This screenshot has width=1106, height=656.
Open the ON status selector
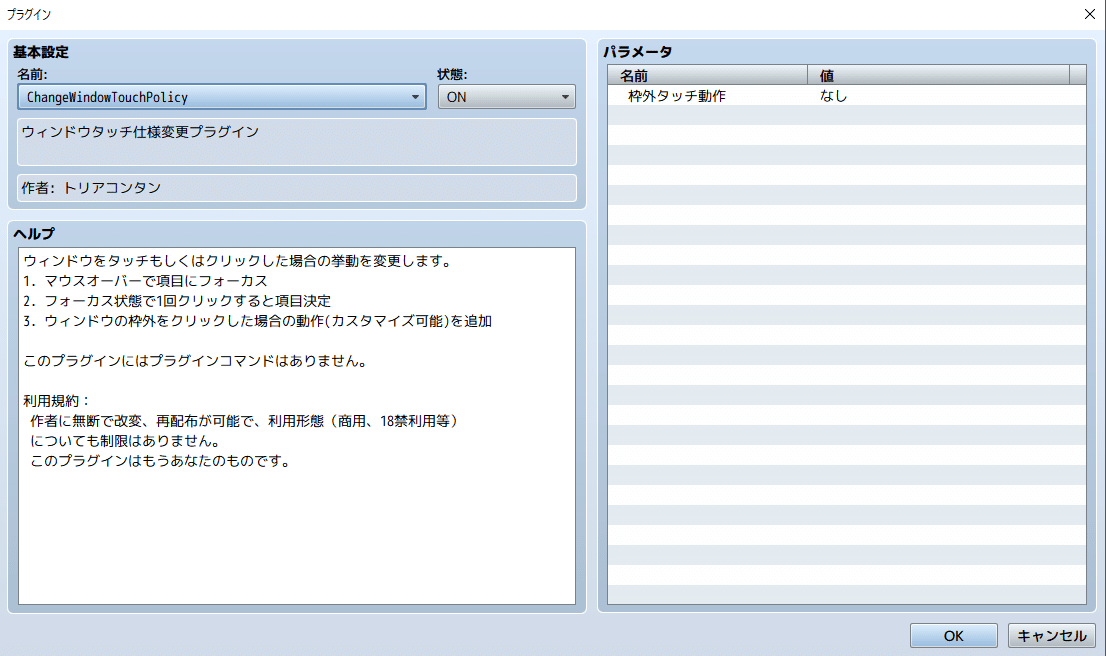(567, 96)
